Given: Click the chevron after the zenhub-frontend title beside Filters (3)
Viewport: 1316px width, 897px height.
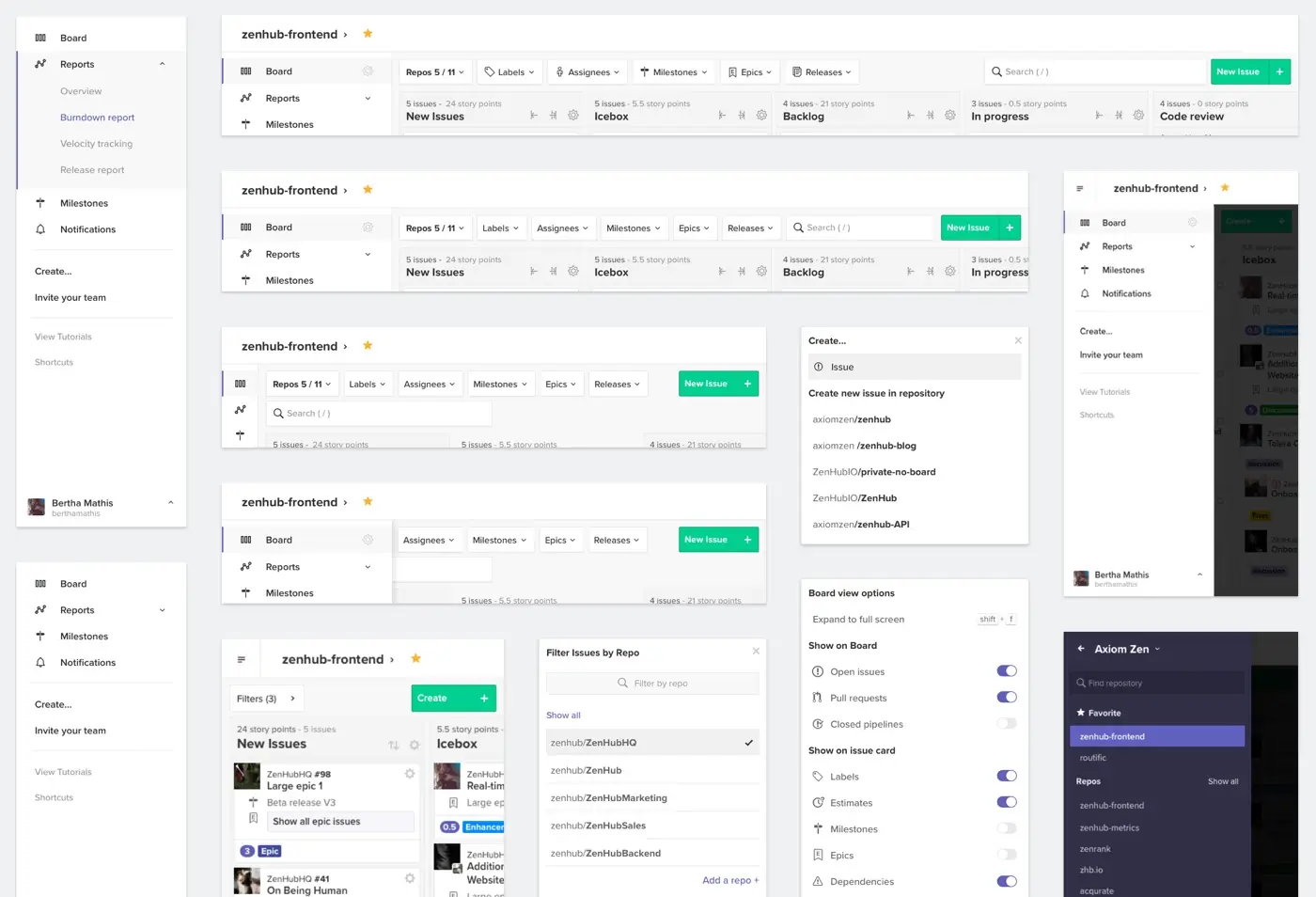Looking at the screenshot, I should [x=392, y=659].
